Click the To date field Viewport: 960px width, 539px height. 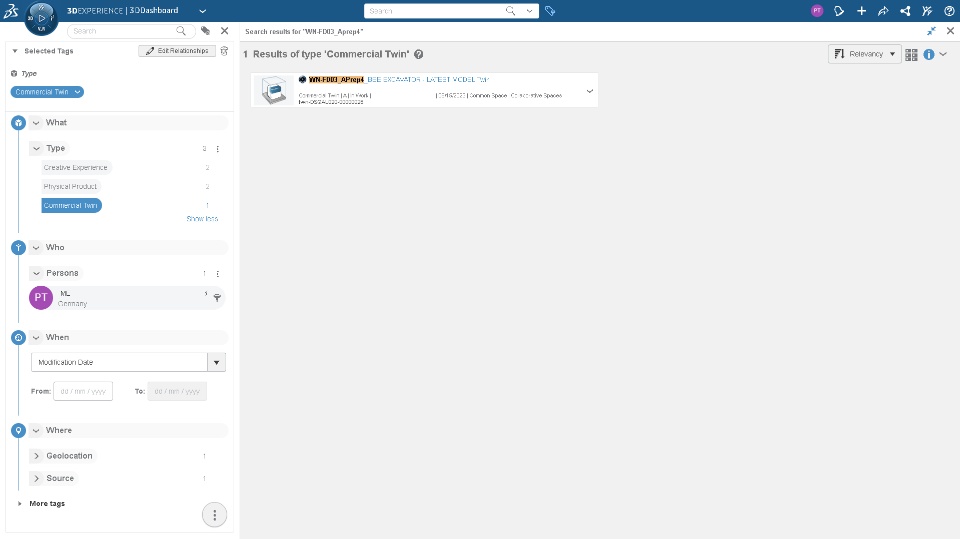(177, 391)
